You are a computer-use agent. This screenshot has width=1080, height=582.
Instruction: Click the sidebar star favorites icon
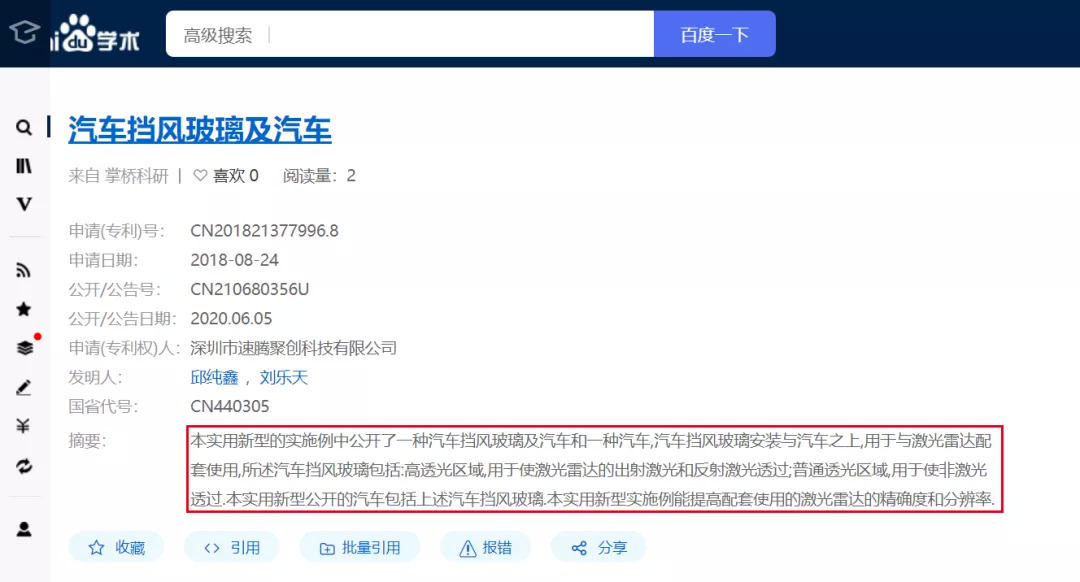pos(23,309)
